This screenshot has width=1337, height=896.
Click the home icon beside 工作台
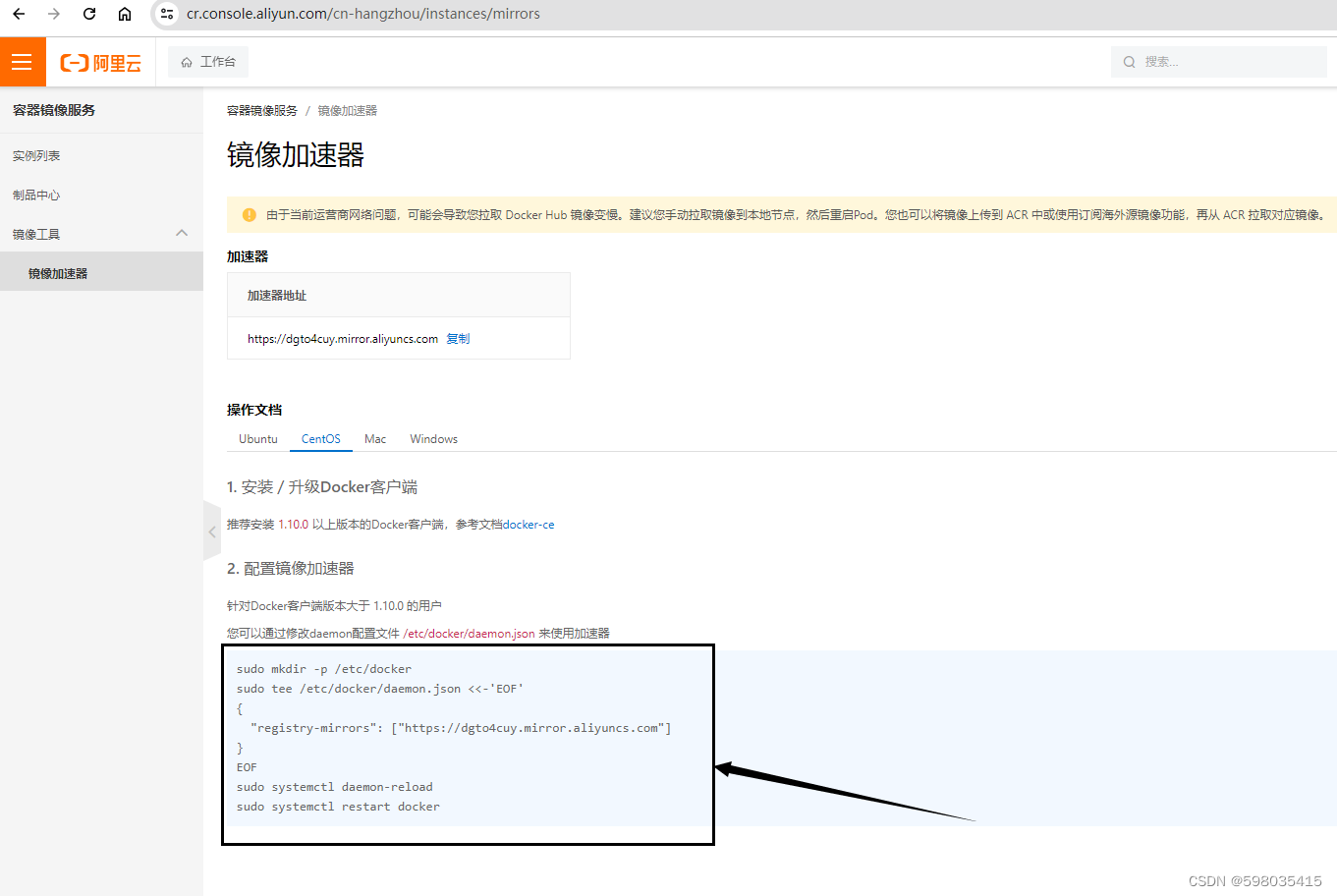[x=187, y=62]
